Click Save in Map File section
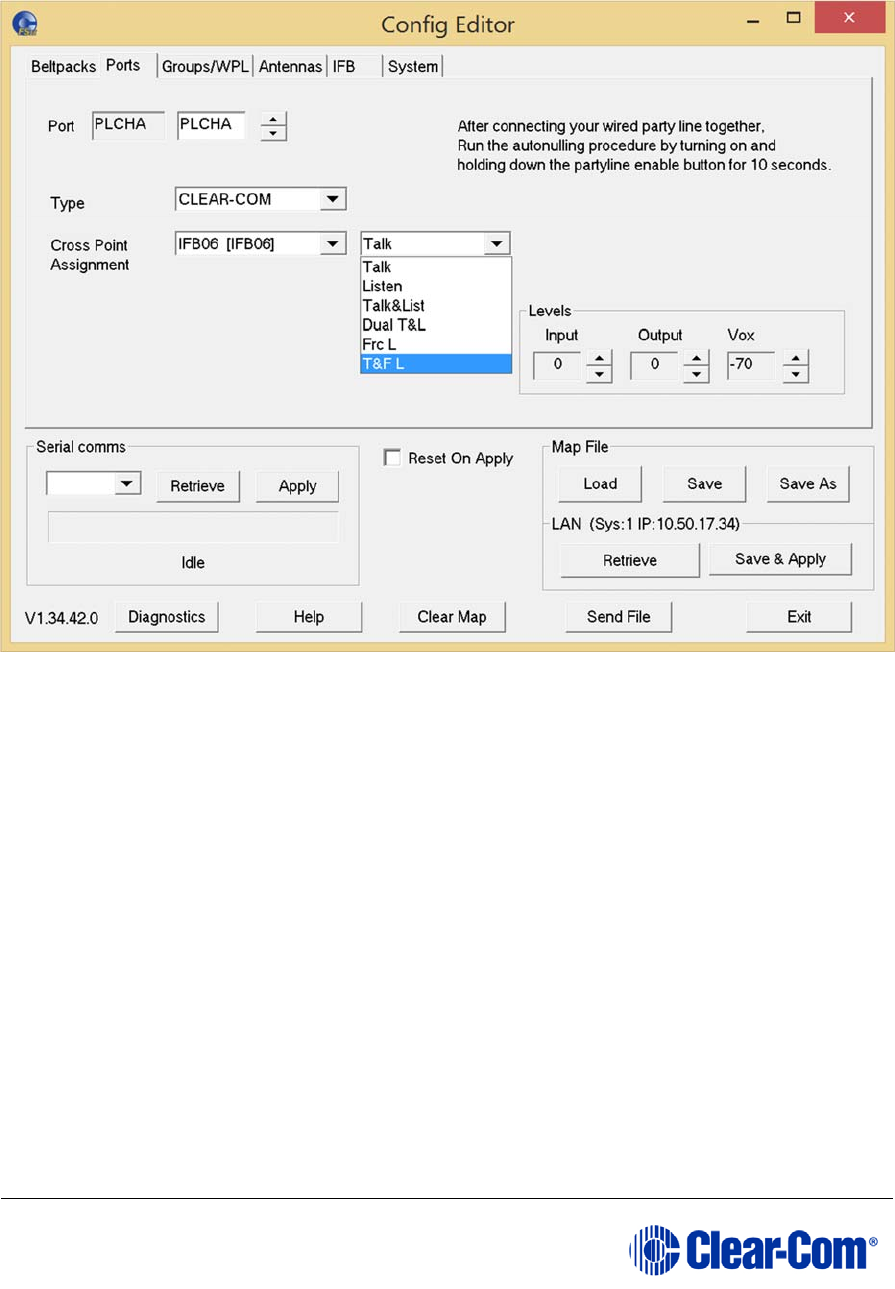The width and height of the screenshot is (895, 1289). pyautogui.click(x=705, y=484)
